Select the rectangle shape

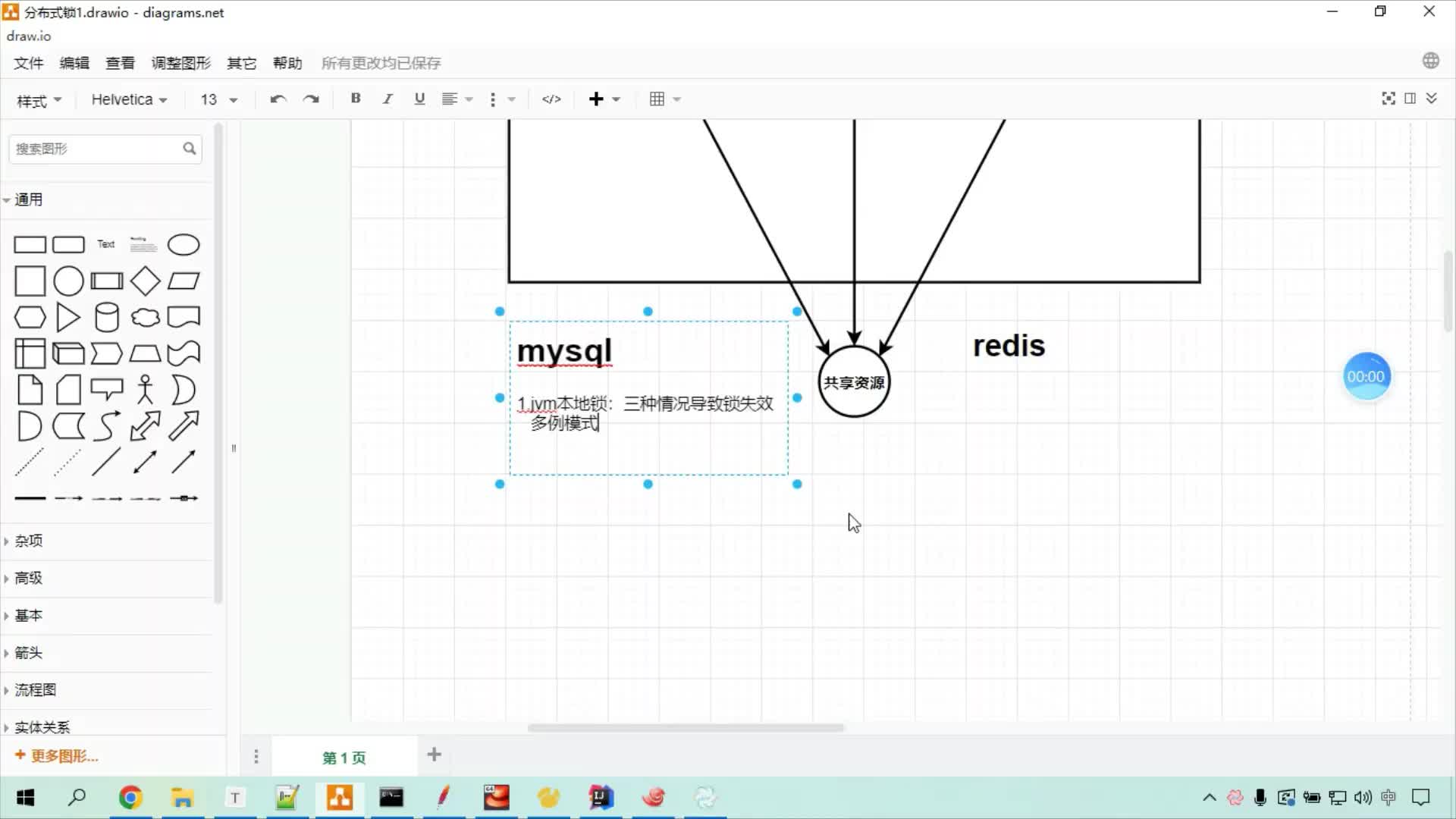point(30,245)
